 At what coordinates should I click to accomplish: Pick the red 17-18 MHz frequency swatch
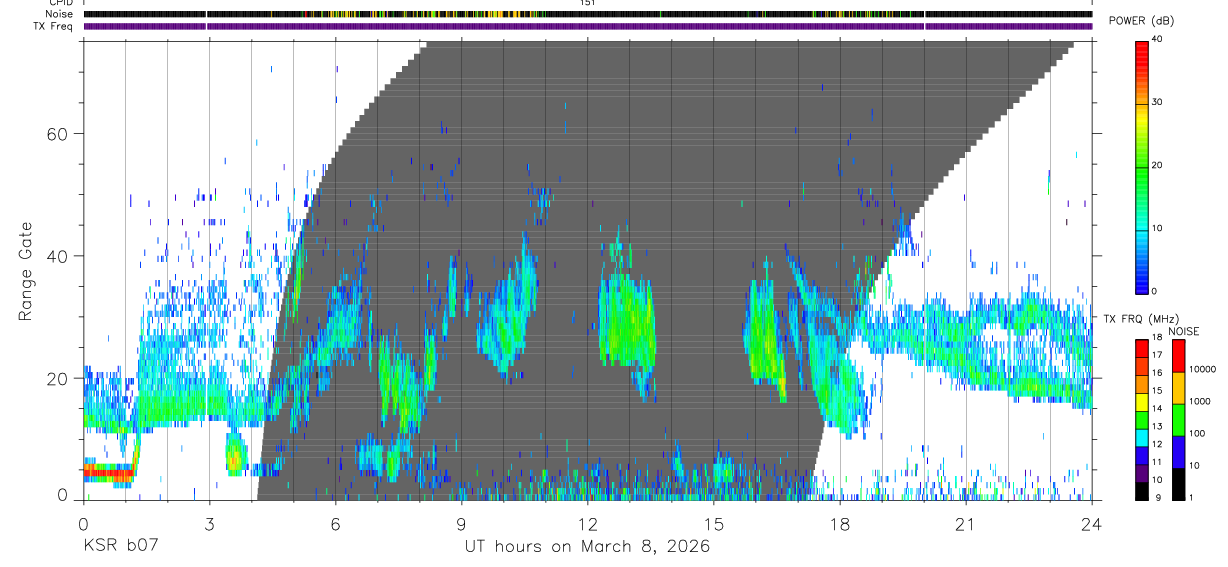pos(1142,349)
